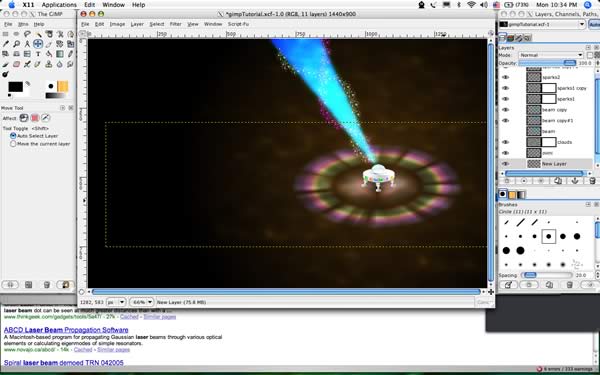Screen dimensions: 600x375
Task: Select the Smudge tool
Action: point(71,64)
